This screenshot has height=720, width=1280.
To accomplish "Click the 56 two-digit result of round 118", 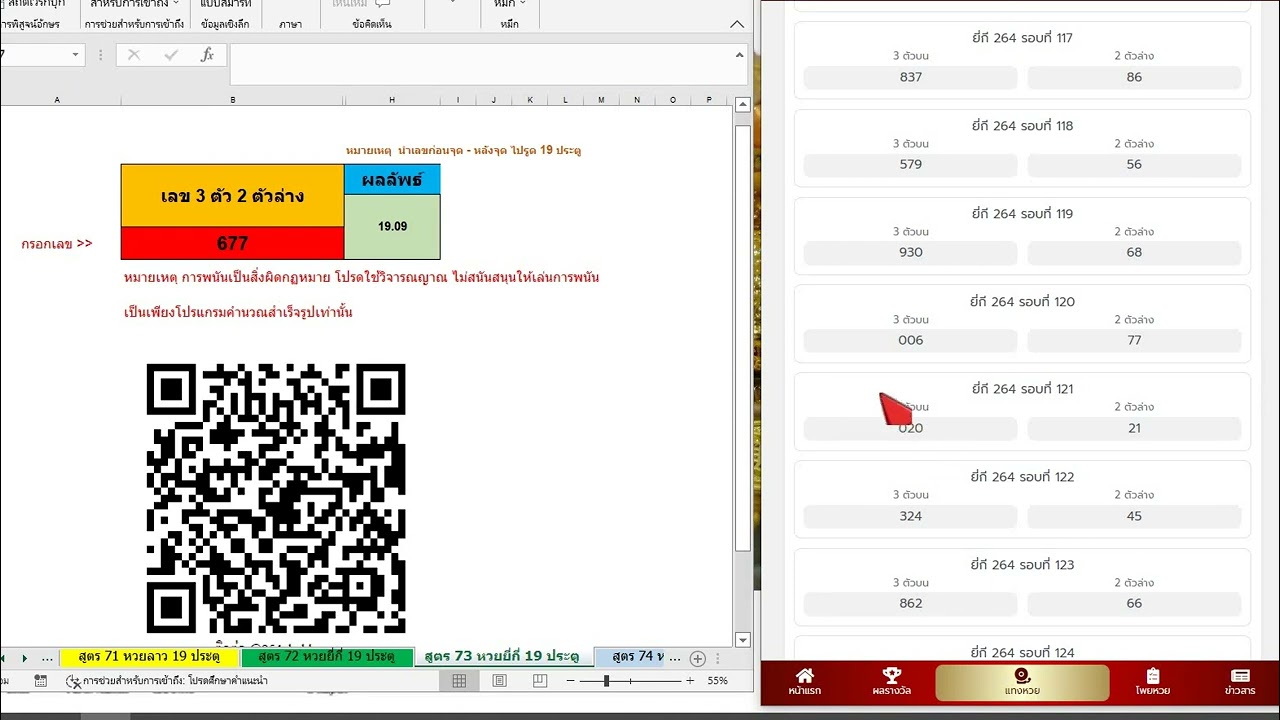I will click(x=1134, y=165).
